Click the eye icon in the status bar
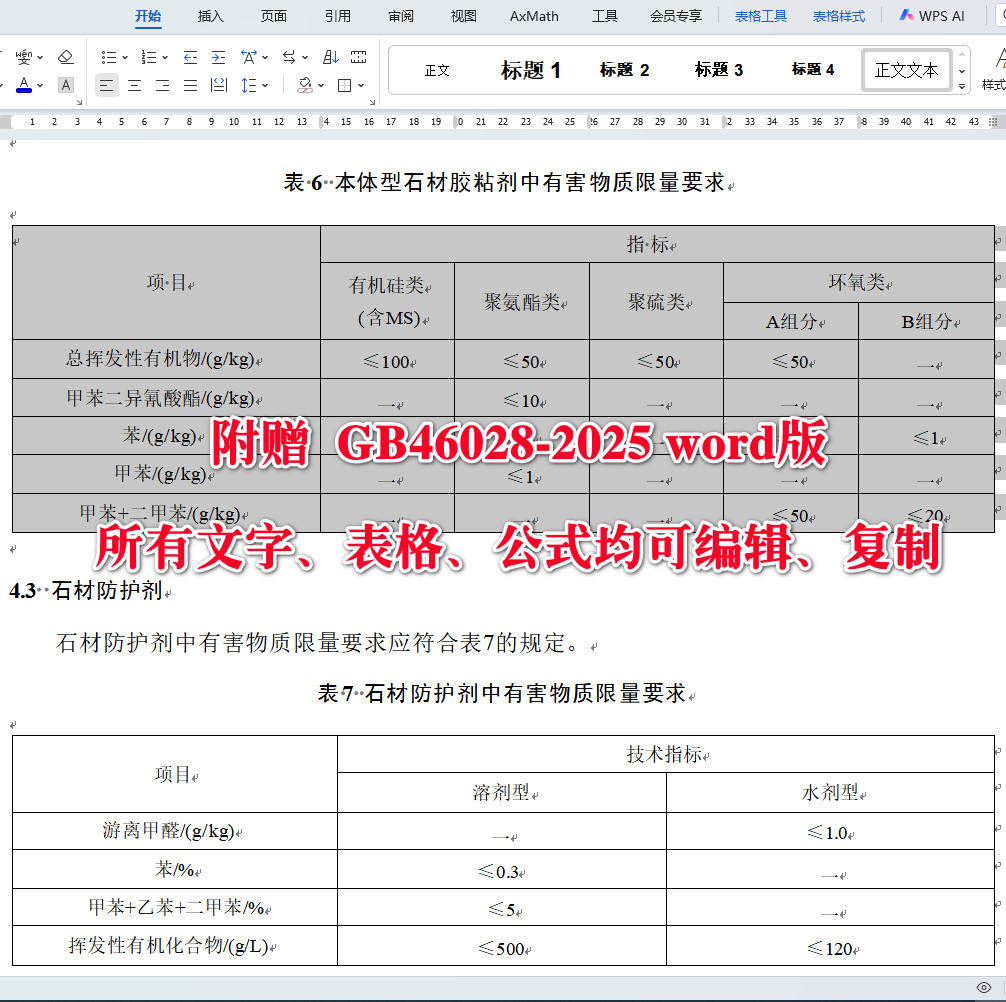 tap(983, 986)
